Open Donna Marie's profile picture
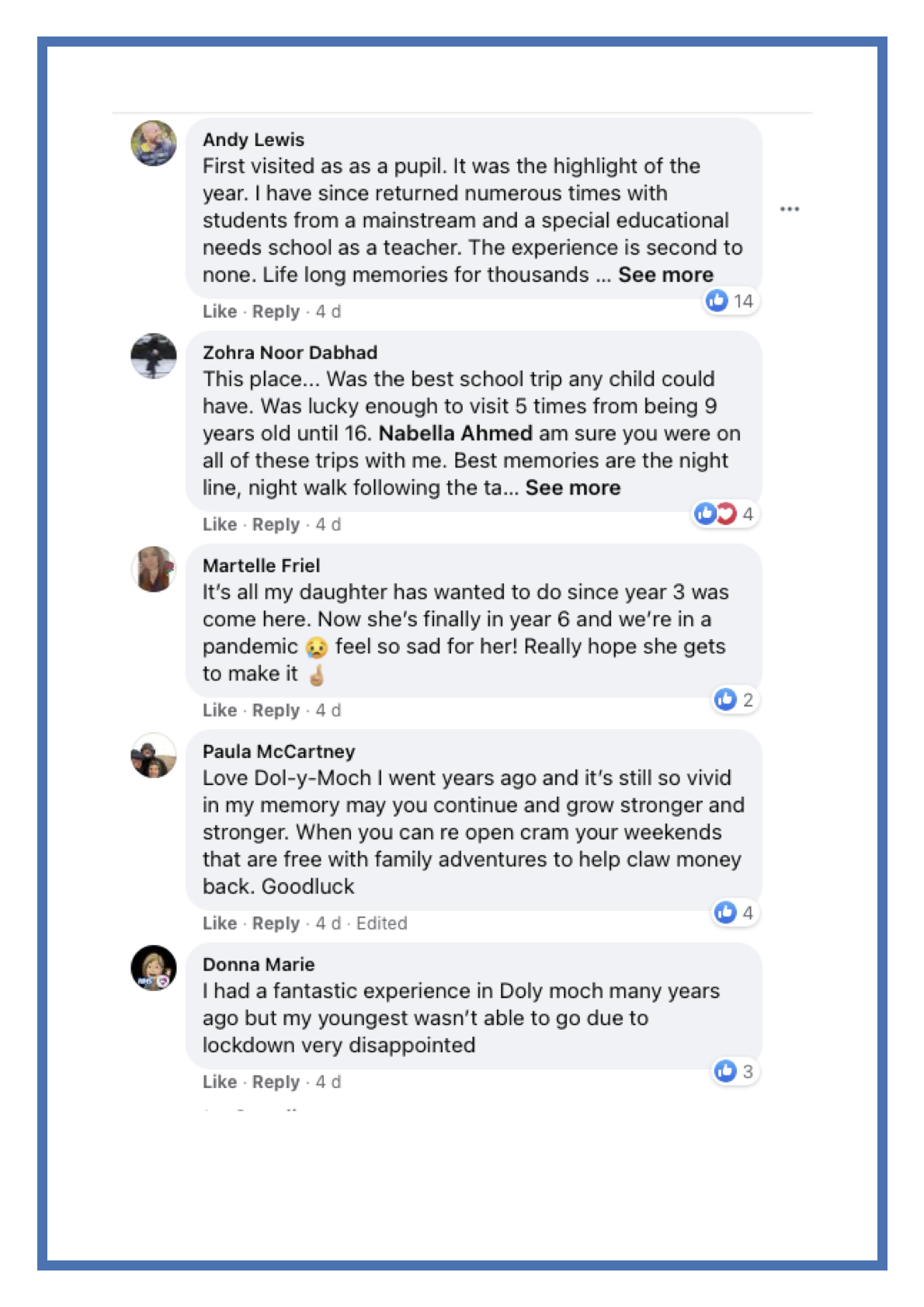Screen dimensions: 924x1307 154,968
